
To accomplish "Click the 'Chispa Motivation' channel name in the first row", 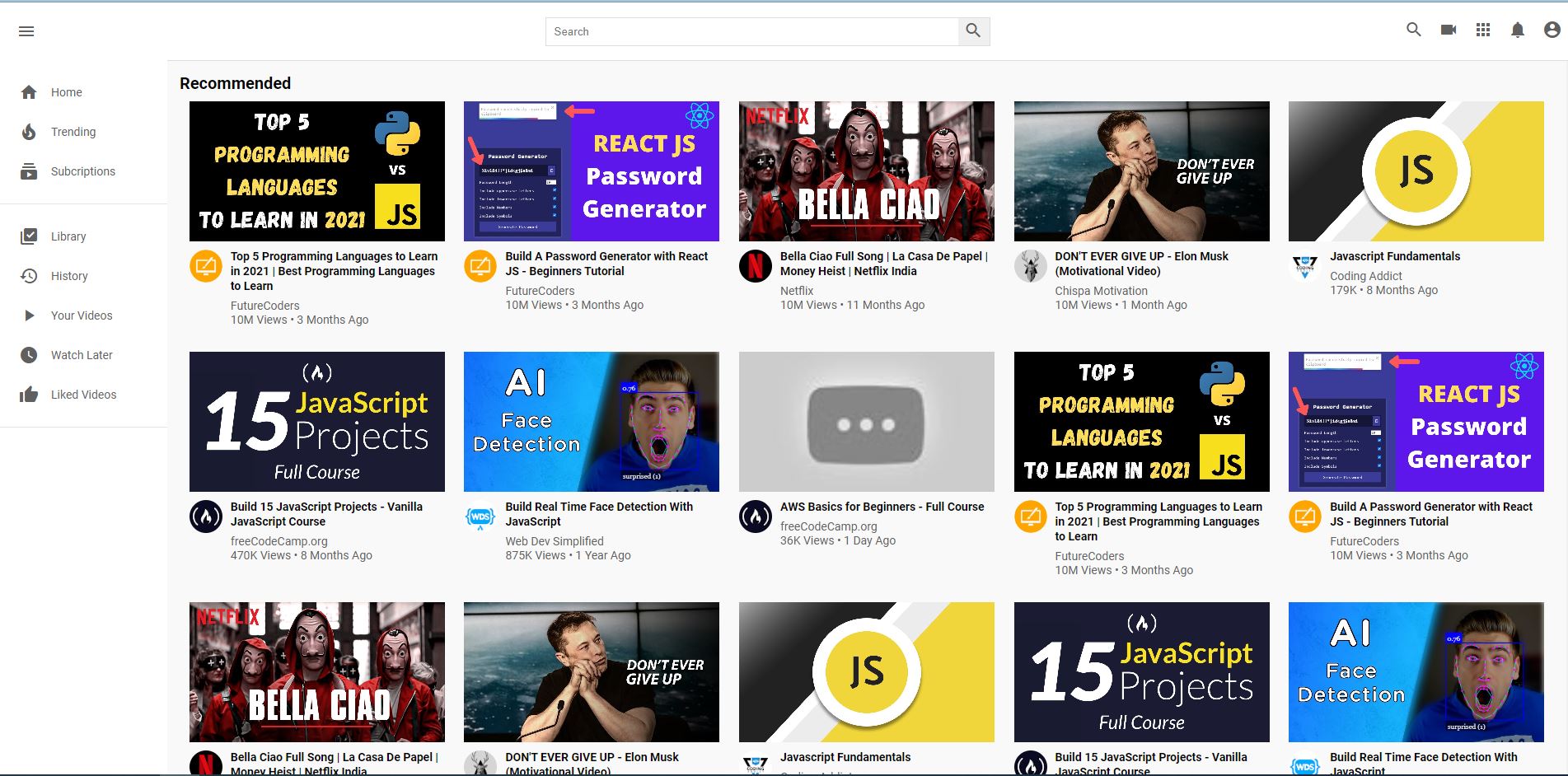I will click(x=1102, y=291).
